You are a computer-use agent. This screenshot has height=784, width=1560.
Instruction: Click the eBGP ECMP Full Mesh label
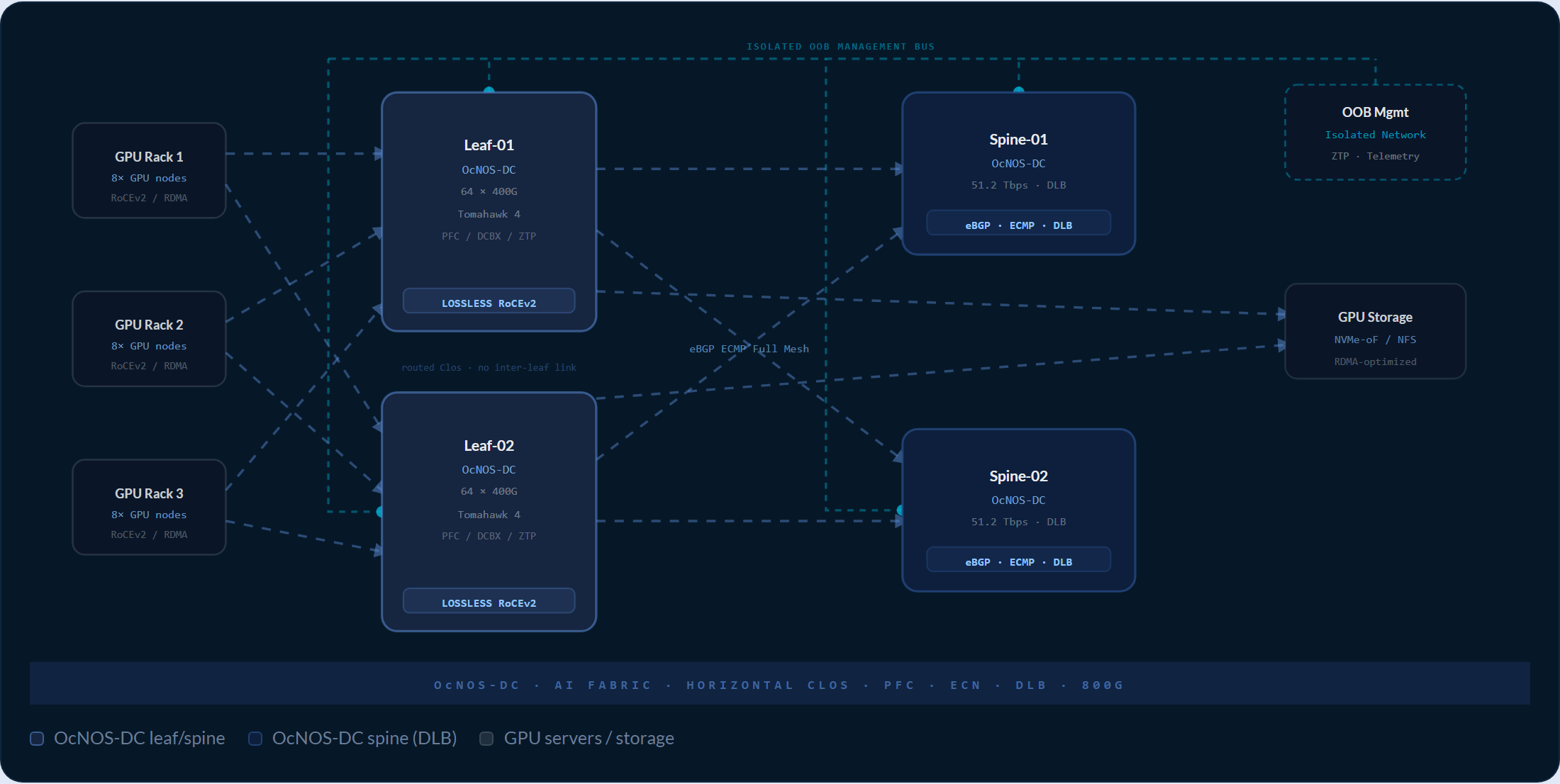749,349
